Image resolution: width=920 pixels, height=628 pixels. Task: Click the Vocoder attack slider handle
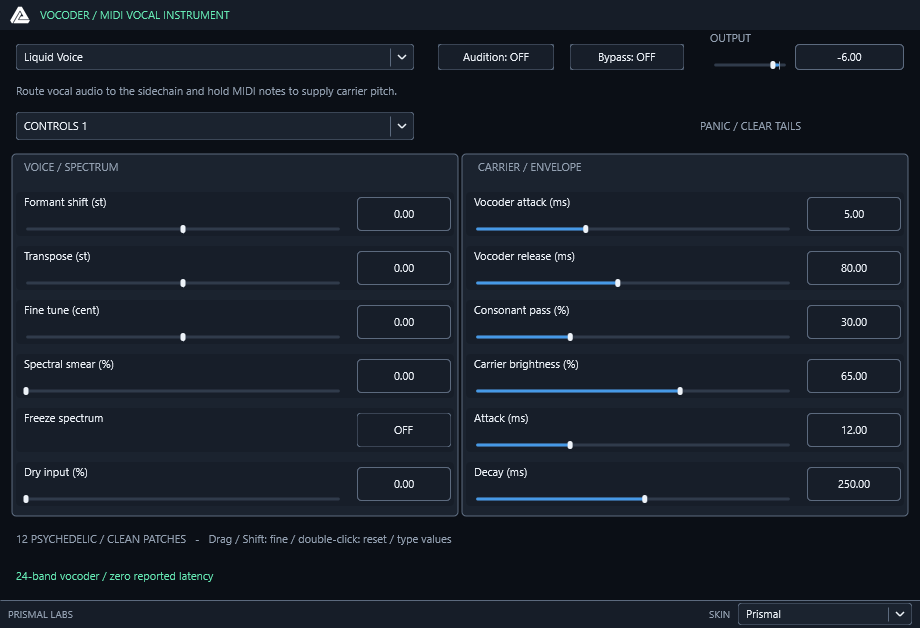pos(586,229)
